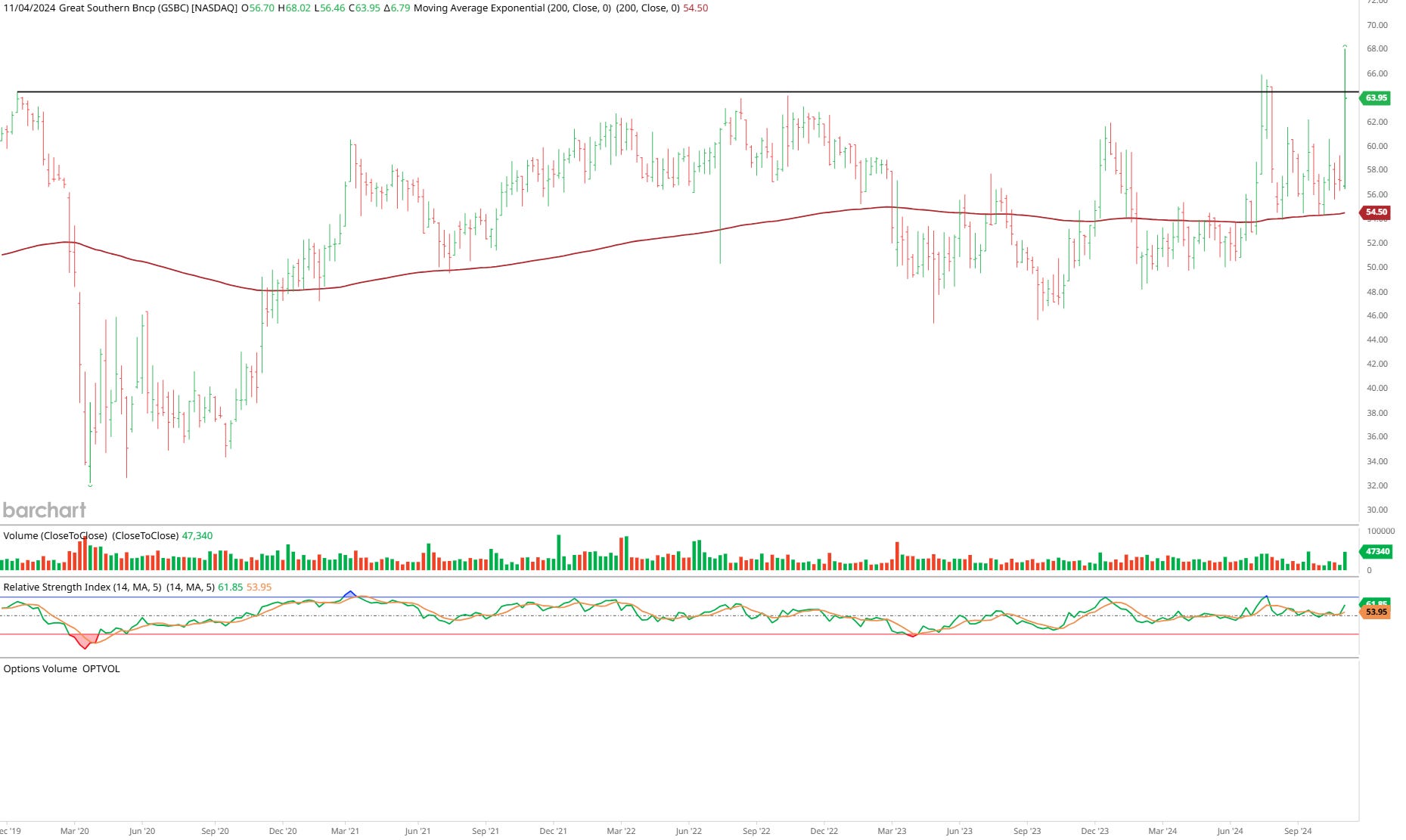Click the Jun '22 date axis label
The width and height of the screenshot is (1406, 840).
688,831
